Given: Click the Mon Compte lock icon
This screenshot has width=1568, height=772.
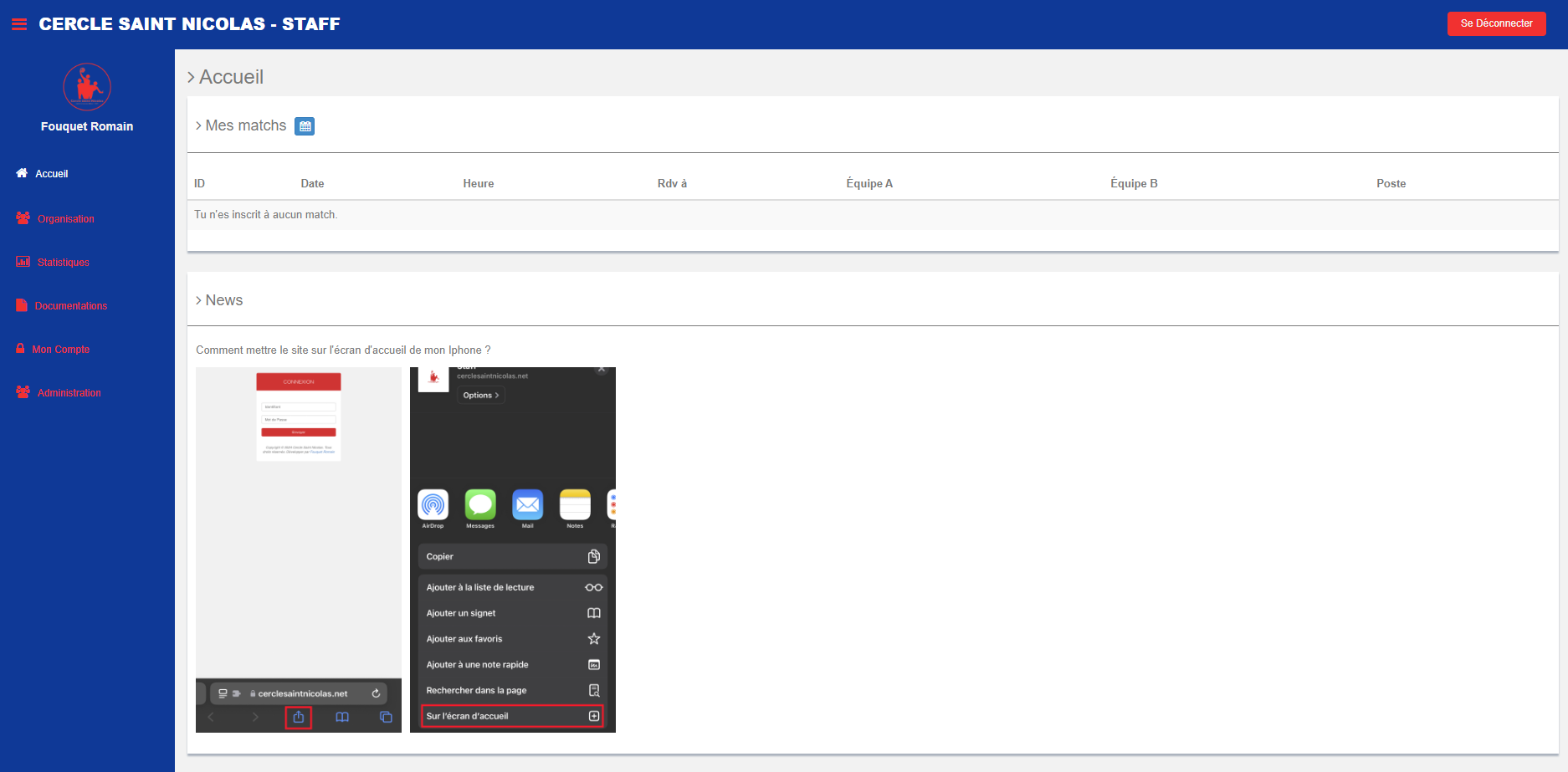Looking at the screenshot, I should pos(20,349).
